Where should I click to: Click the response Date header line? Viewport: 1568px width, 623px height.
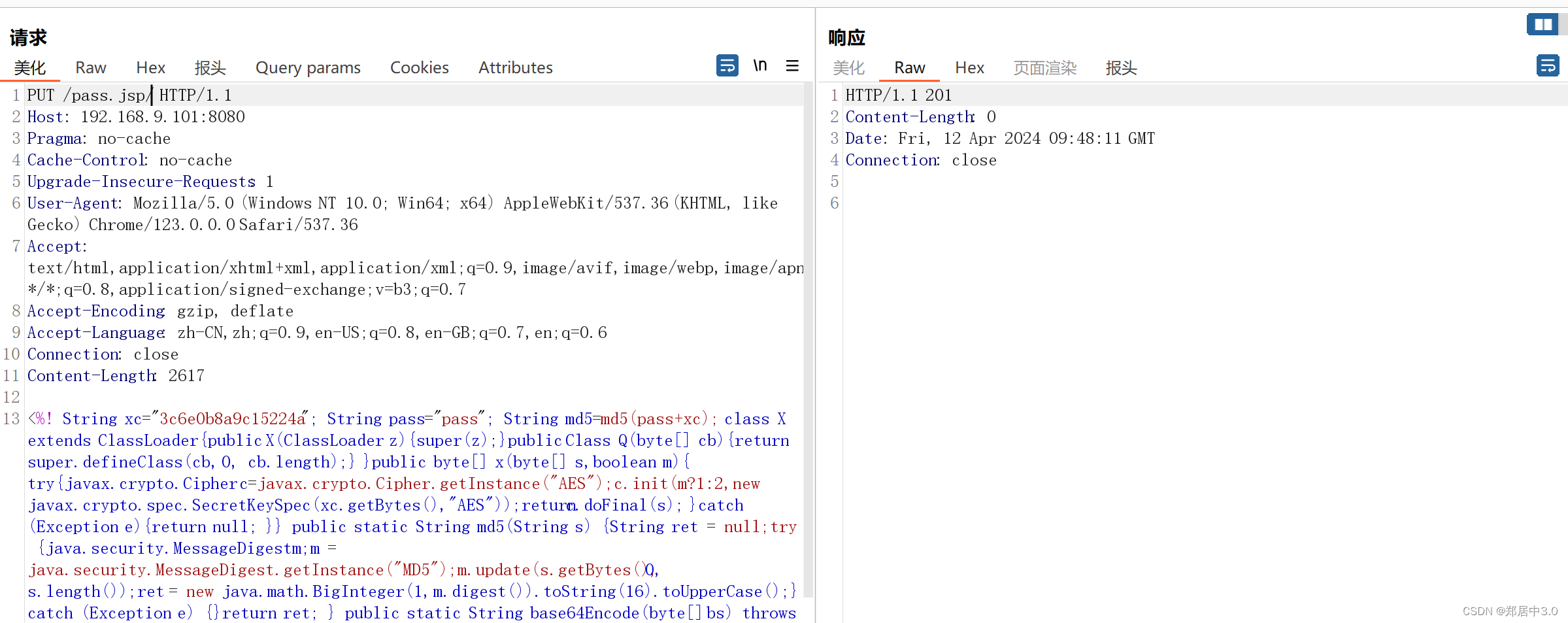point(1000,139)
